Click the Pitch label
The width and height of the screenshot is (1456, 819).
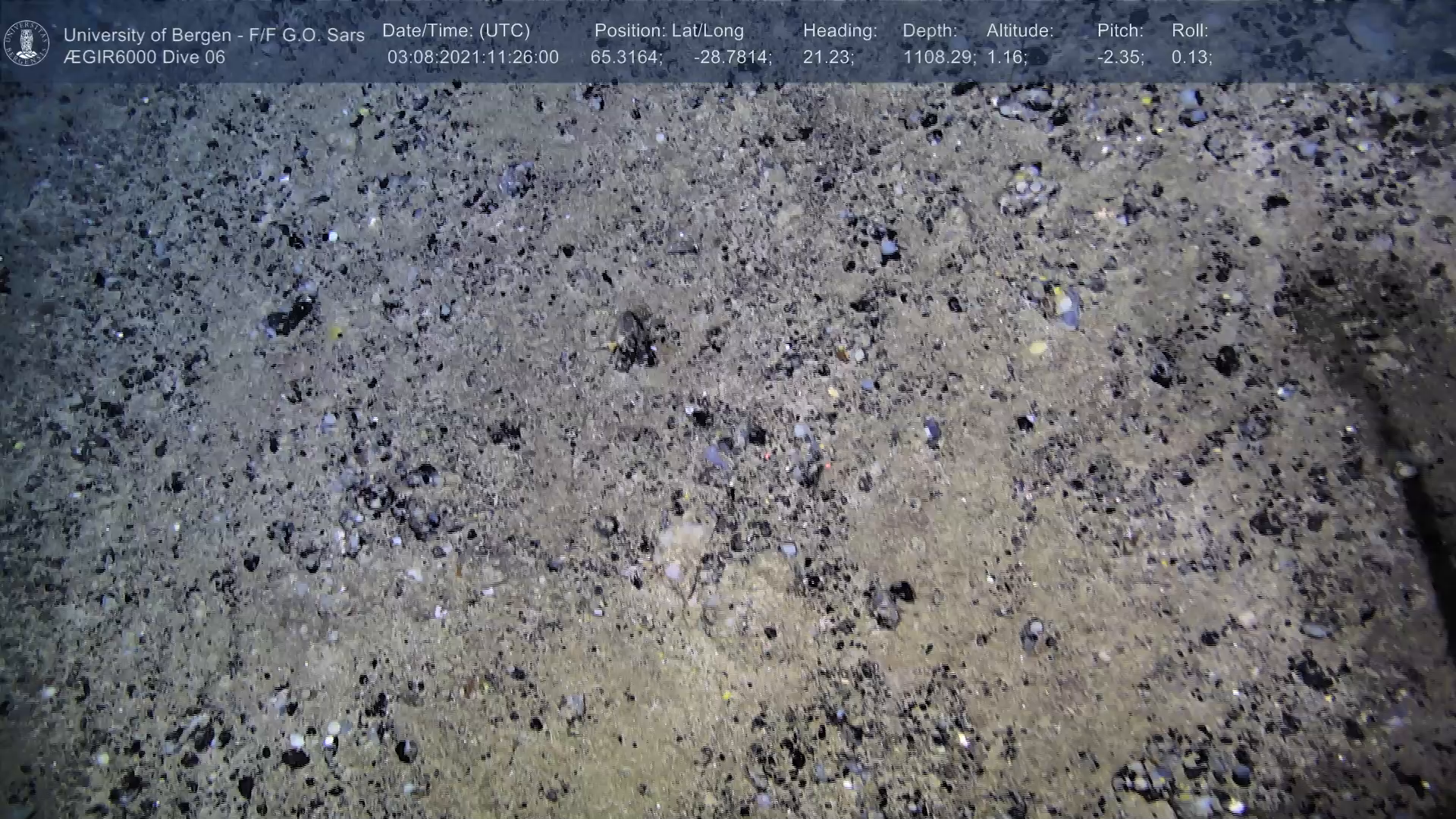tap(1119, 31)
